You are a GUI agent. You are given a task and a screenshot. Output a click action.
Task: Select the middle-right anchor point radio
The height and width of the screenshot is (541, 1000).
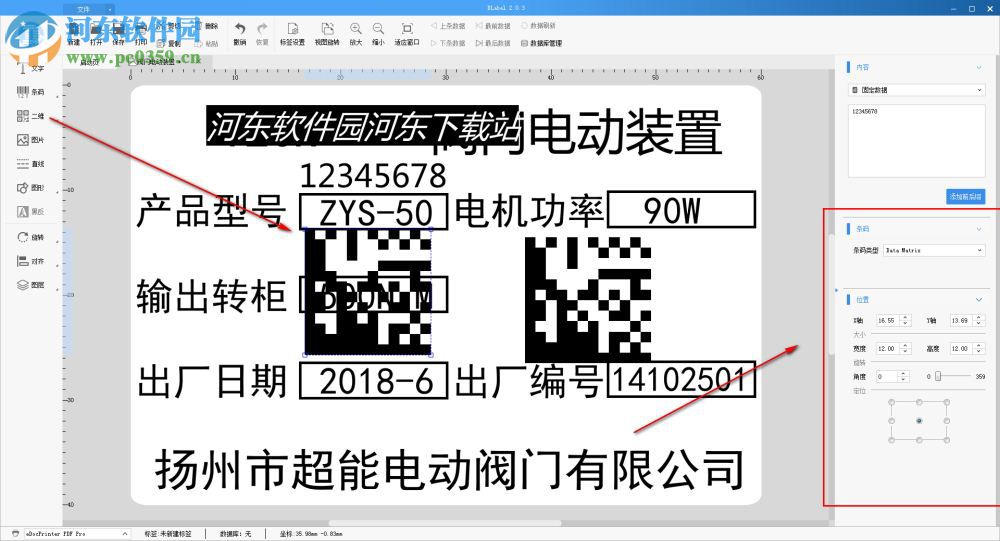coord(947,421)
